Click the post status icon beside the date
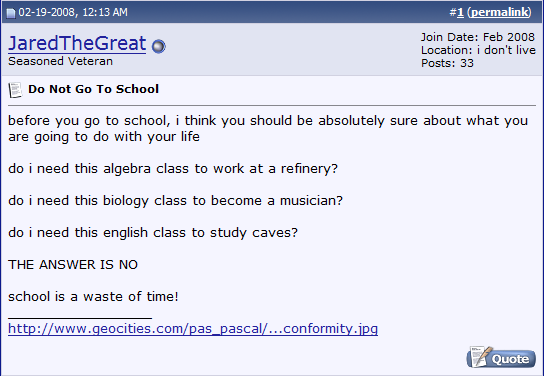Viewport: 545px width, 376px height. [10, 13]
